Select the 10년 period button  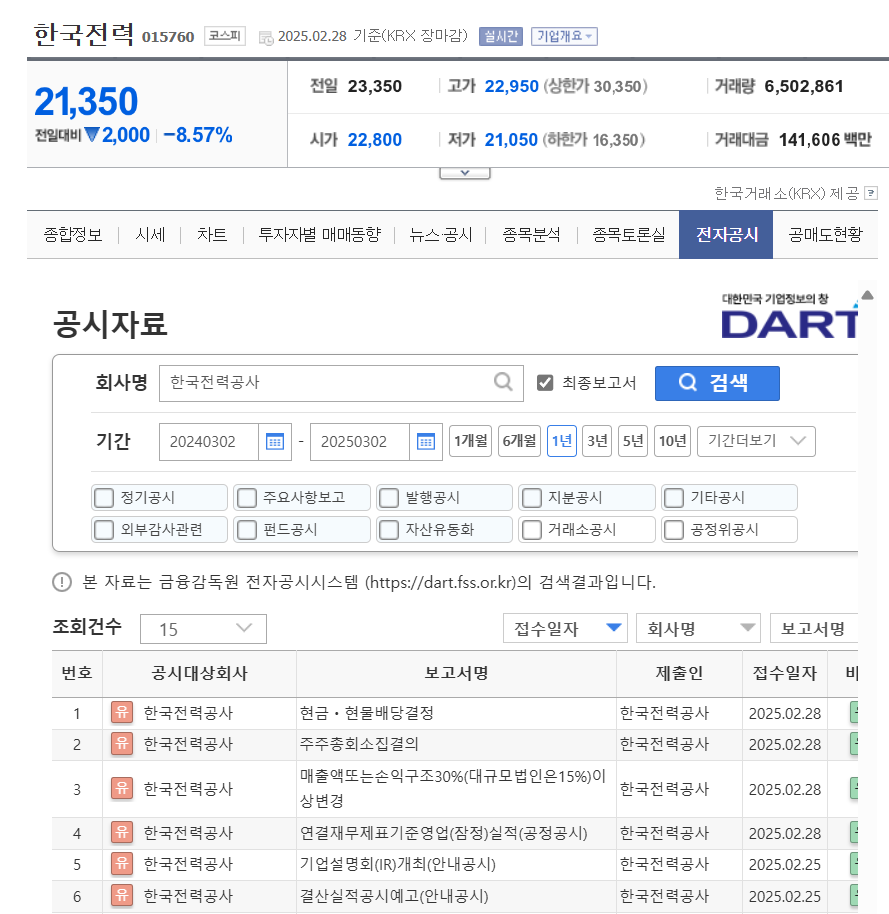[672, 441]
